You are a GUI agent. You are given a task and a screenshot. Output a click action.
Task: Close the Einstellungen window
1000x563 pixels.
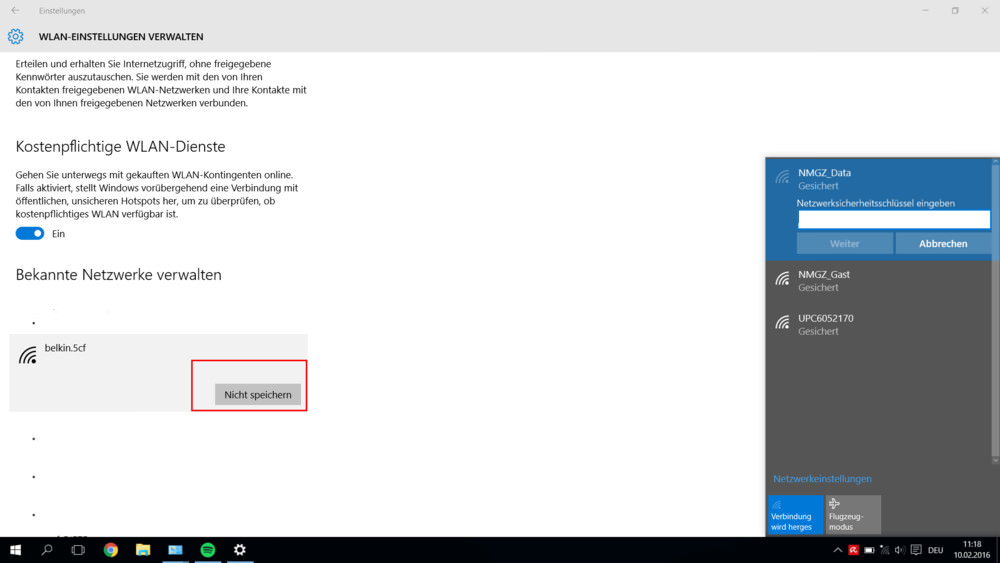coord(985,10)
